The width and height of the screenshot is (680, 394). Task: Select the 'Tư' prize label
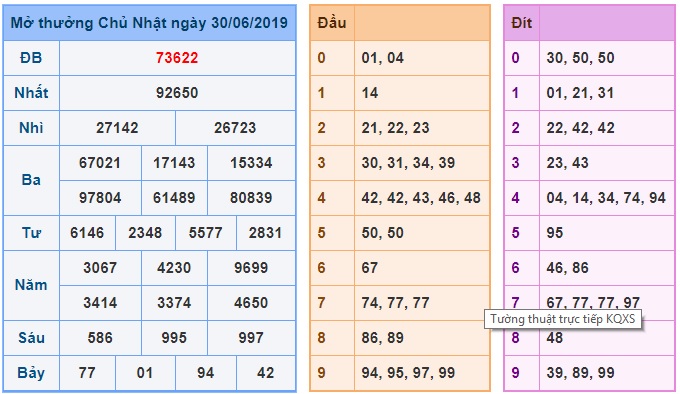31,233
